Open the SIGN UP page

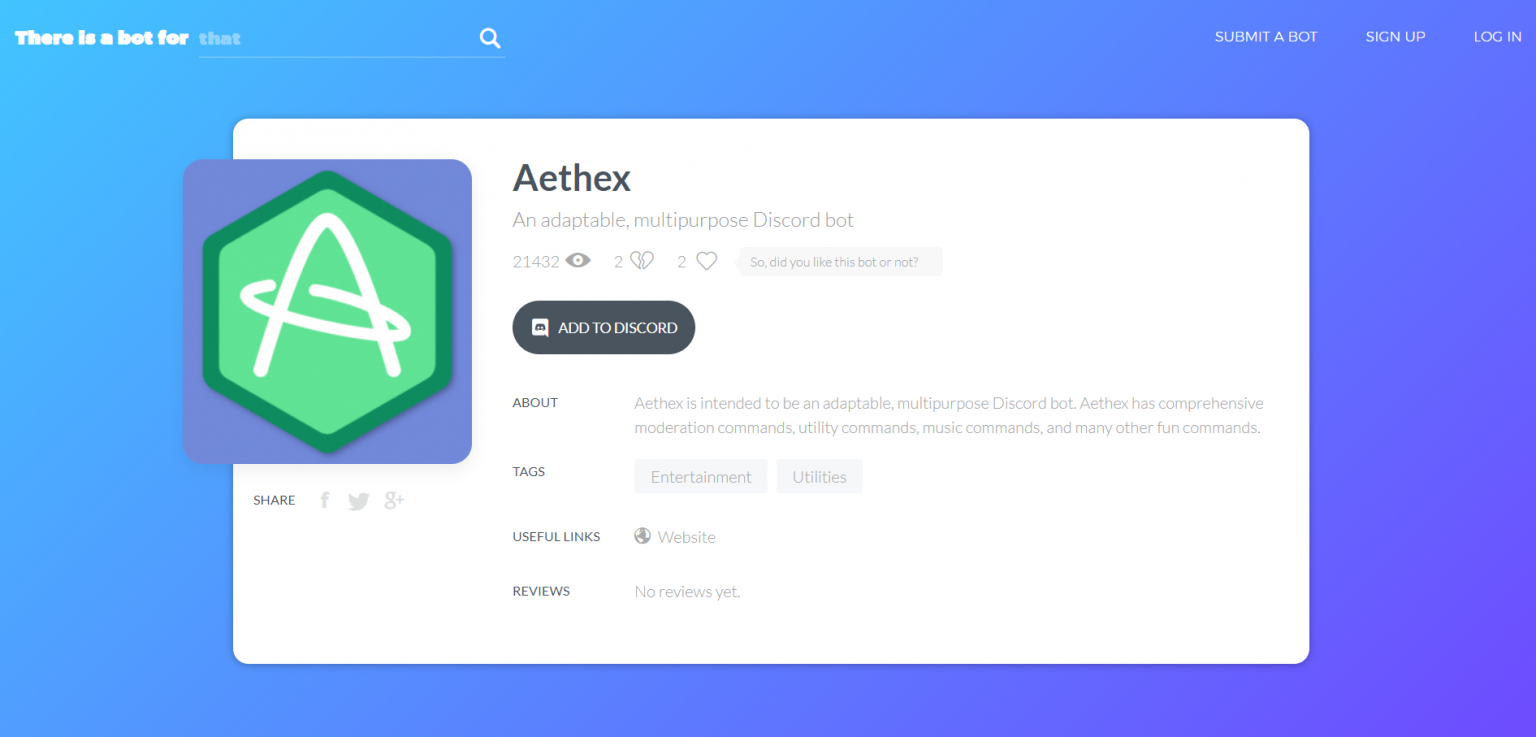point(1395,36)
